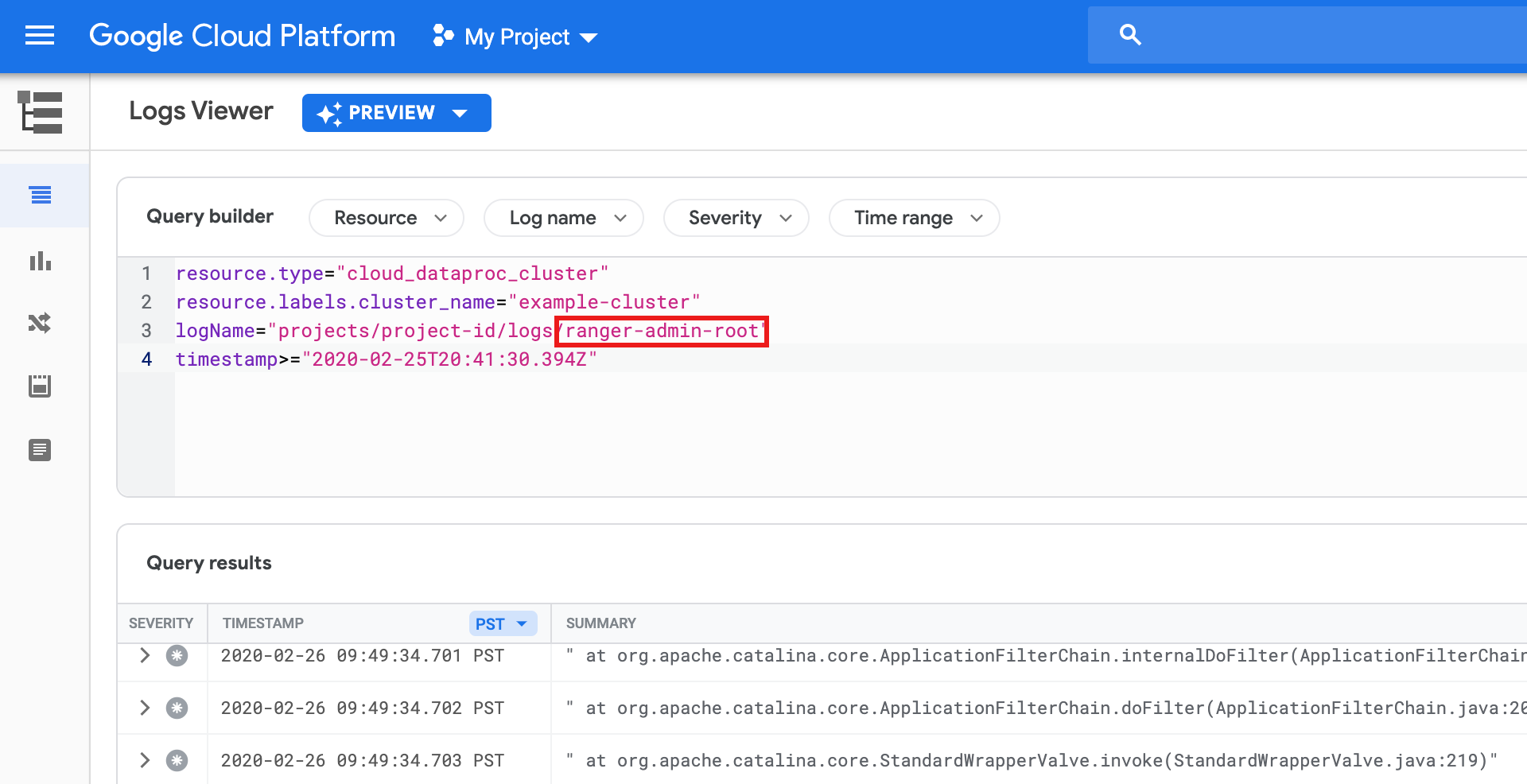This screenshot has height=784, width=1527.
Task: Click the timestamp line in query editor
Action: pyautogui.click(x=386, y=359)
